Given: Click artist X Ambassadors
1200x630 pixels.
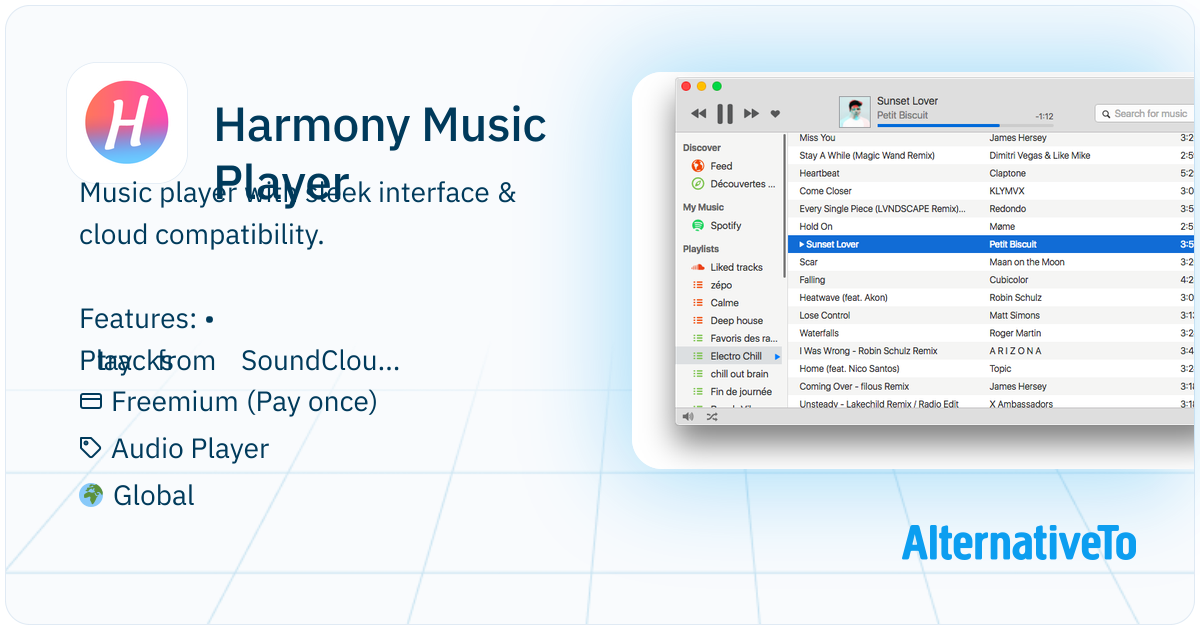Looking at the screenshot, I should pos(1020,404).
